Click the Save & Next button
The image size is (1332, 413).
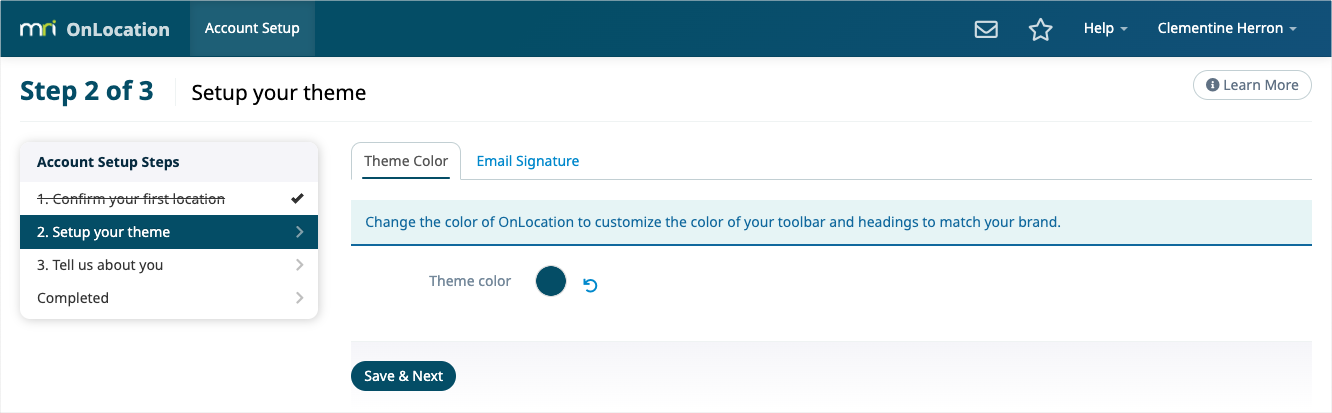[x=403, y=376]
